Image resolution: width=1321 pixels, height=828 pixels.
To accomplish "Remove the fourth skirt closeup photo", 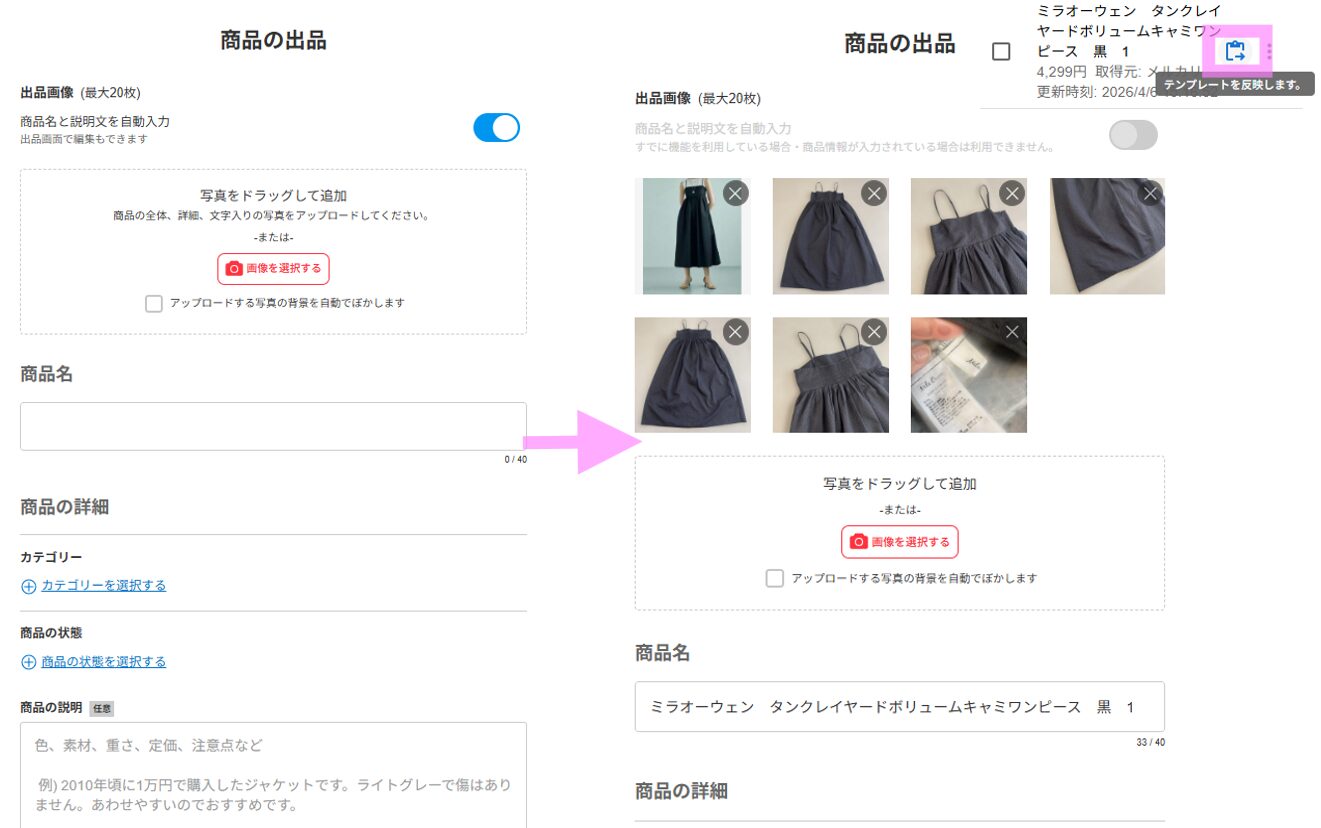I will click(x=1150, y=193).
